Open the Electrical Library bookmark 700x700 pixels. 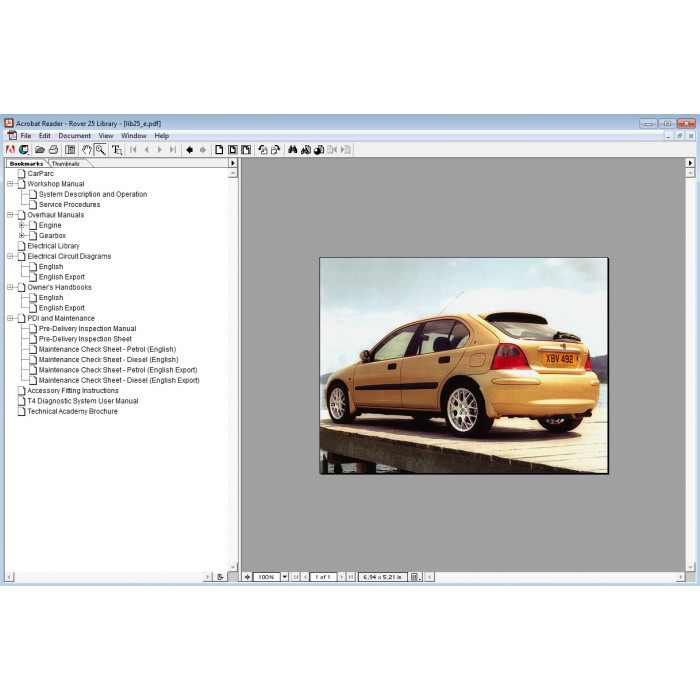pos(53,246)
